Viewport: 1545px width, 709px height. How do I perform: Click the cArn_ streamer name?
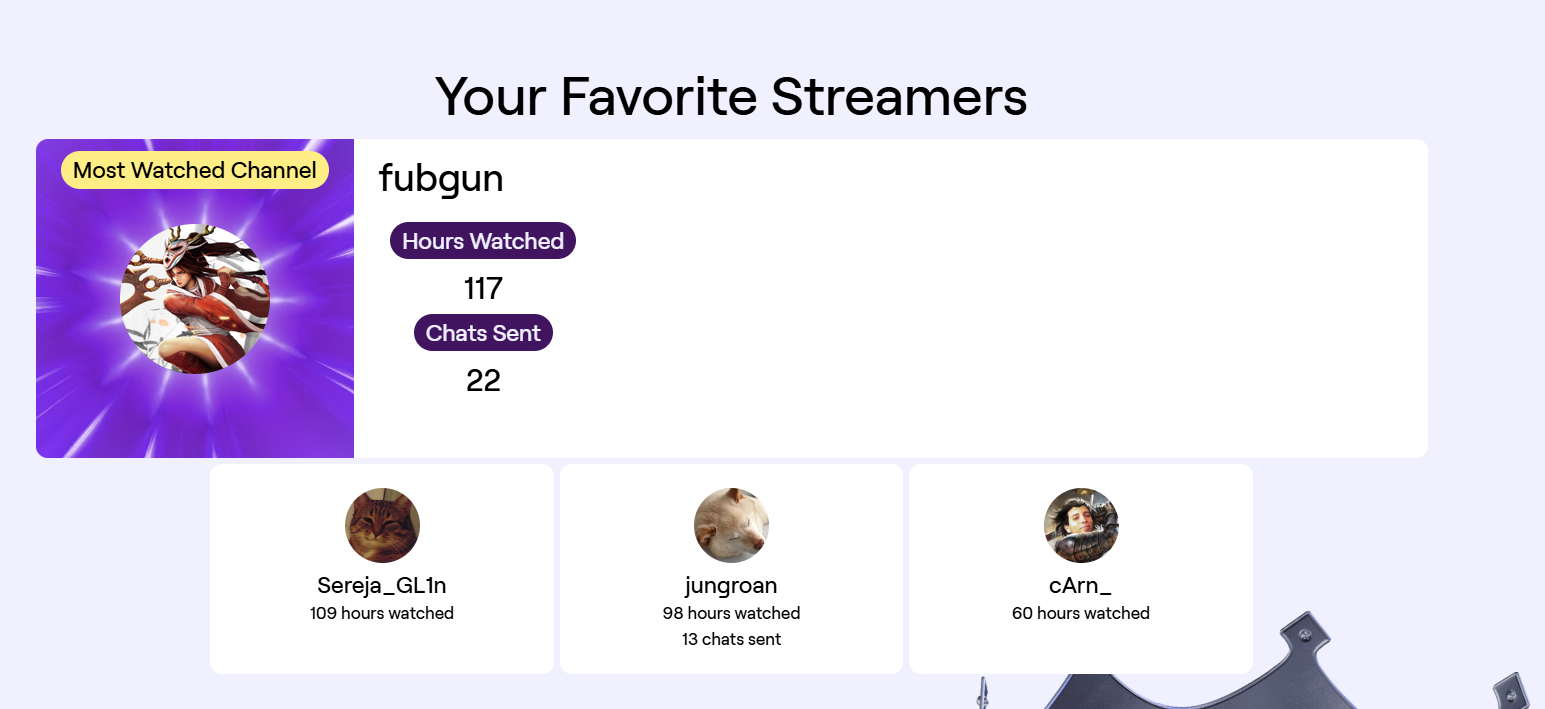[1081, 586]
